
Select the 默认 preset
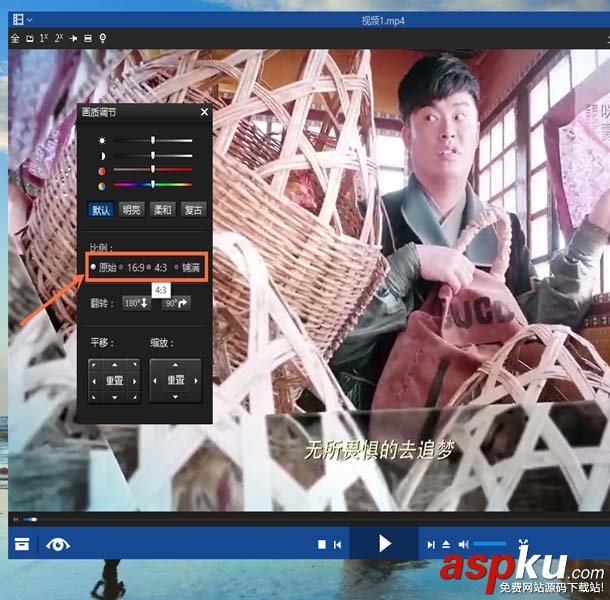click(101, 210)
